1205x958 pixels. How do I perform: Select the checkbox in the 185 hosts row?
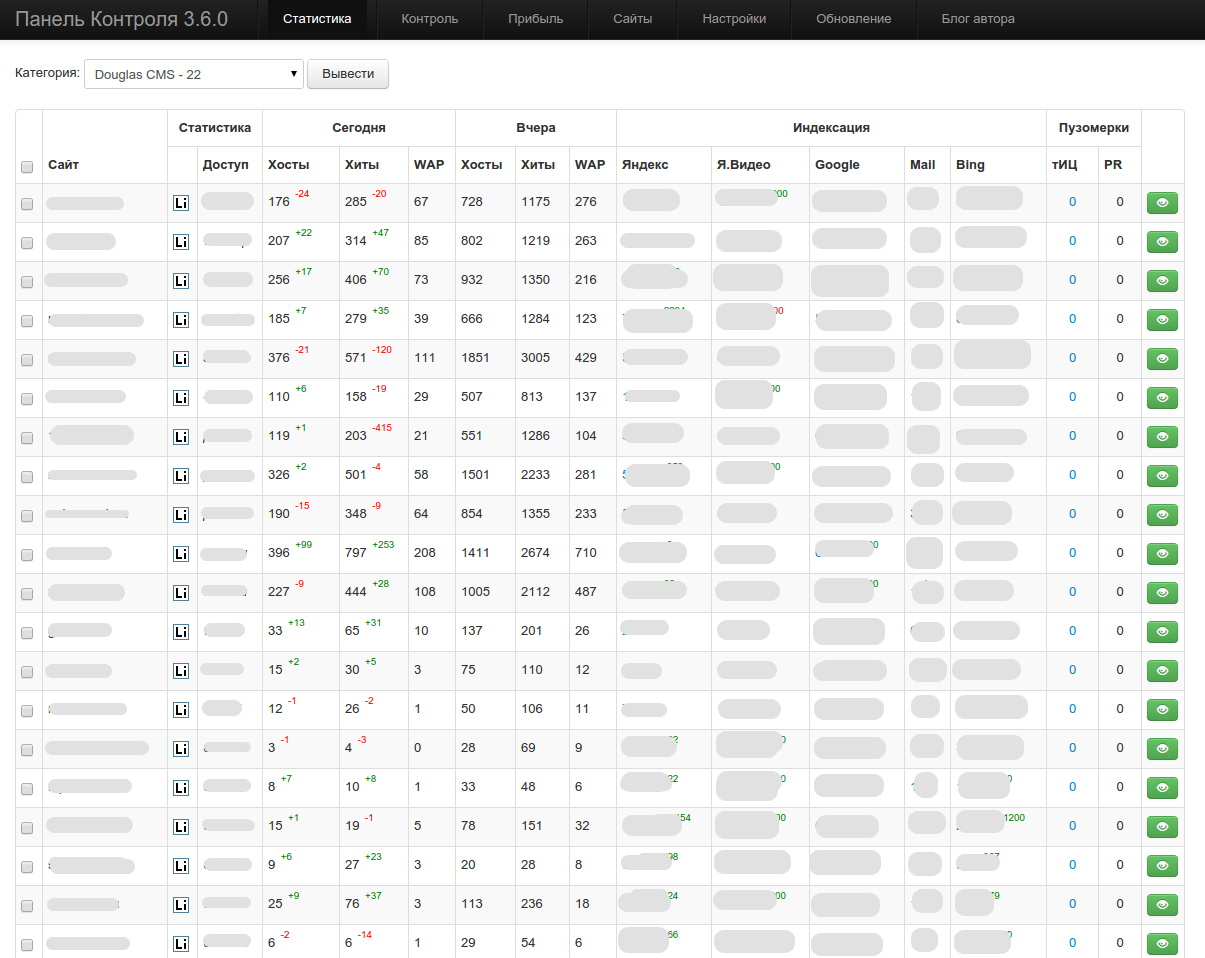tap(27, 320)
